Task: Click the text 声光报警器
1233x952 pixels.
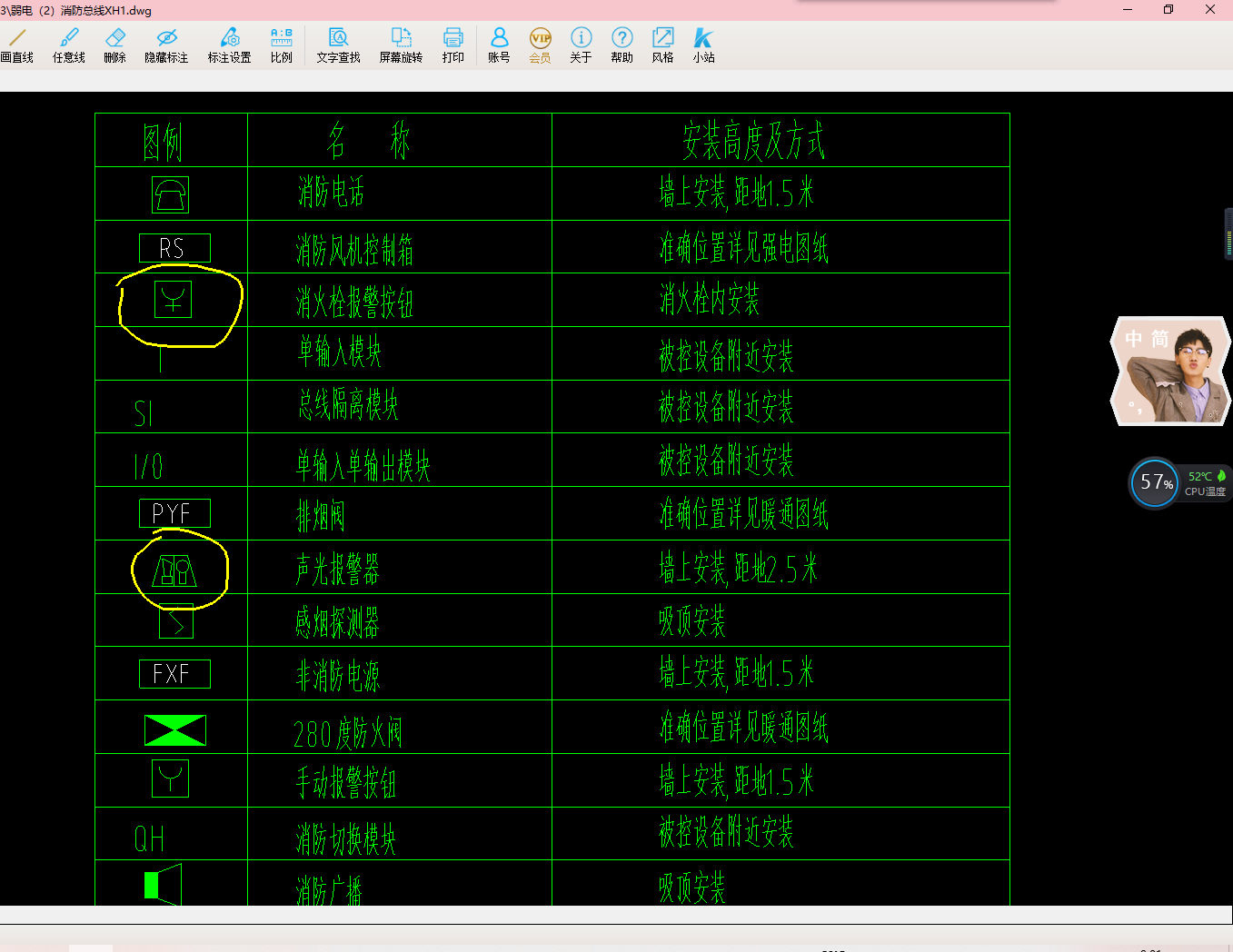Action: tap(337, 570)
